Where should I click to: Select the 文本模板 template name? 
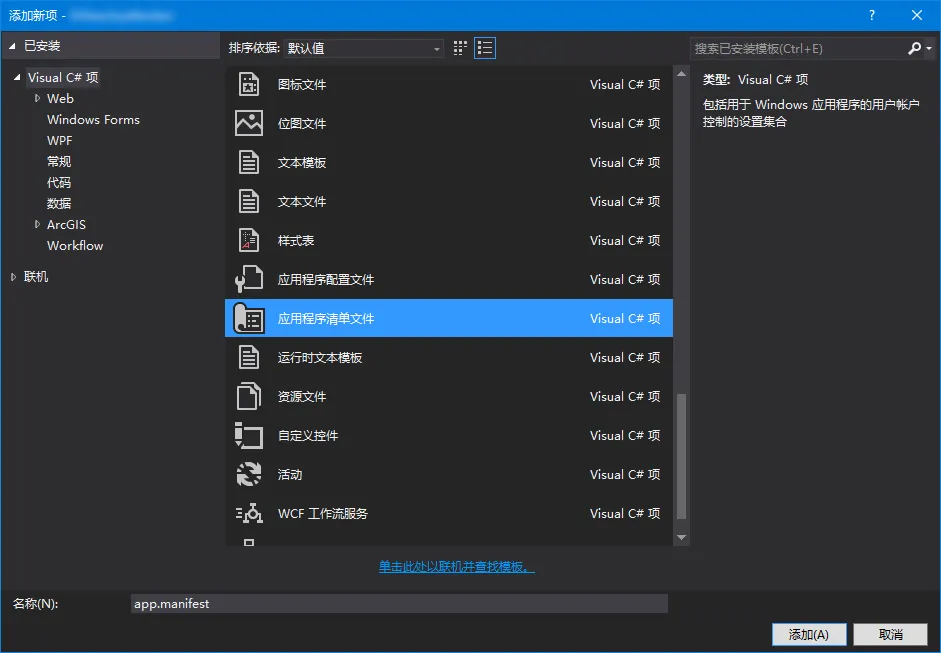click(x=302, y=163)
